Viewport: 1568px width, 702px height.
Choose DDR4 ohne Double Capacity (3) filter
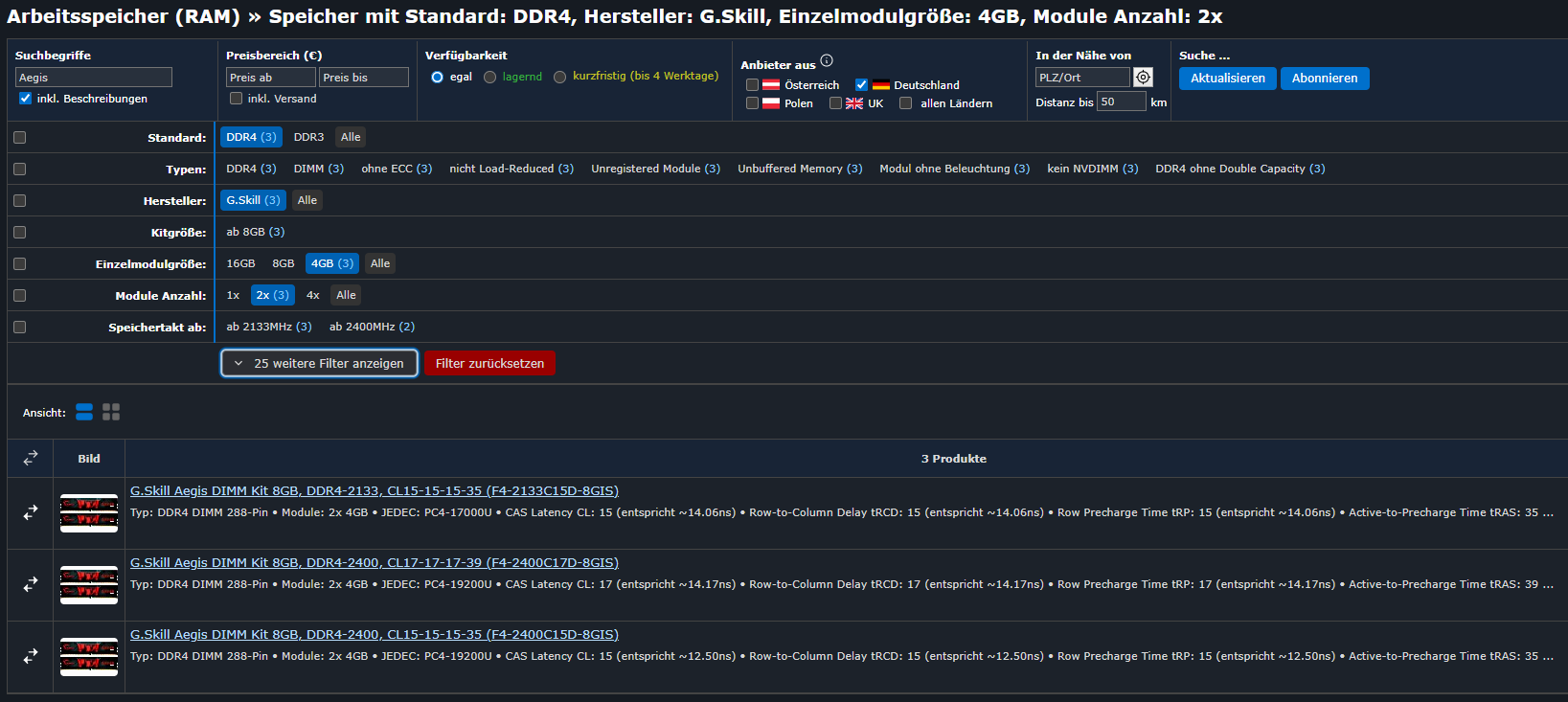point(1239,169)
